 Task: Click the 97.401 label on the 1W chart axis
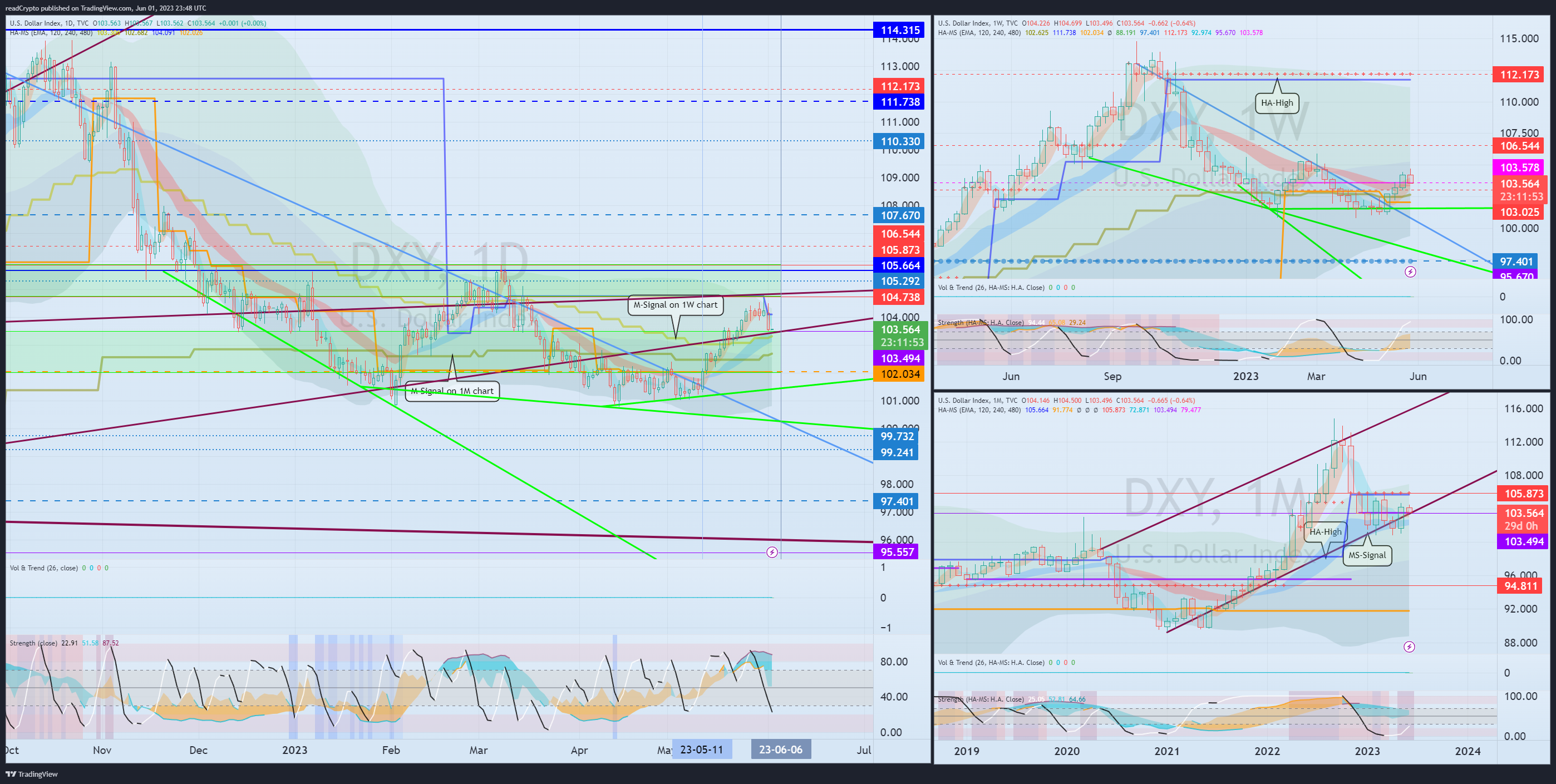point(1515,262)
